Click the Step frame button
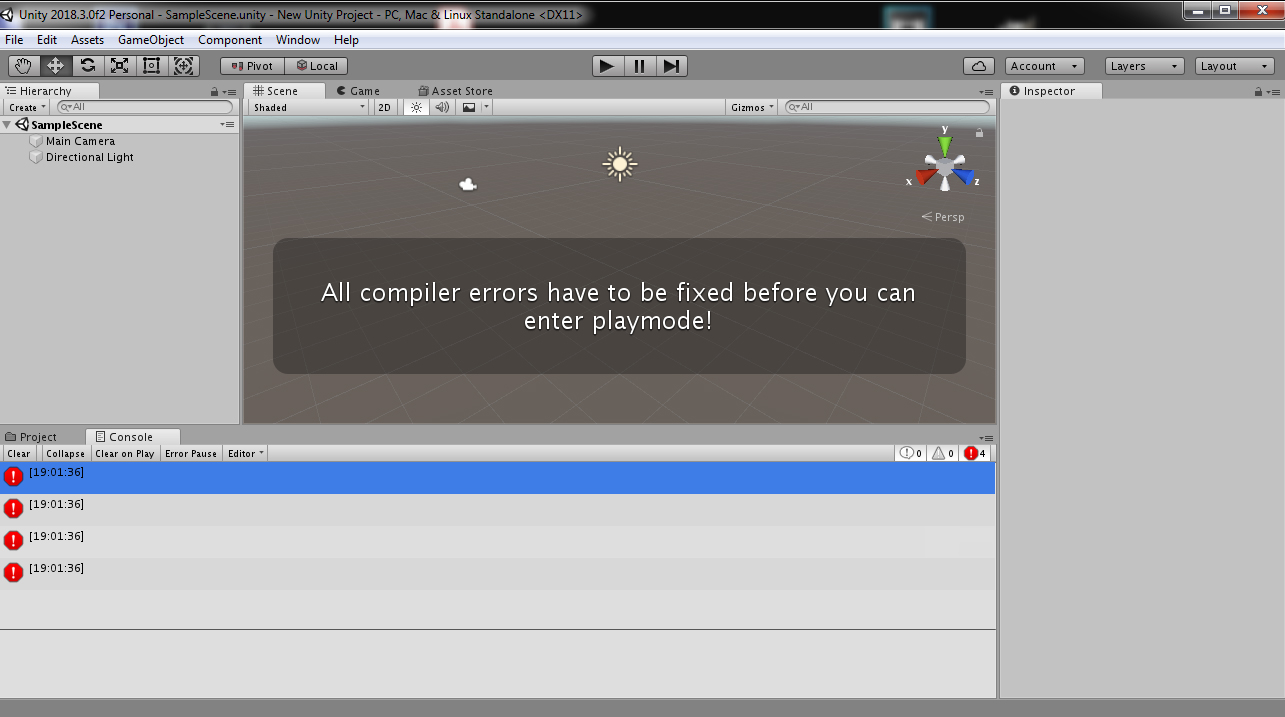 [671, 66]
